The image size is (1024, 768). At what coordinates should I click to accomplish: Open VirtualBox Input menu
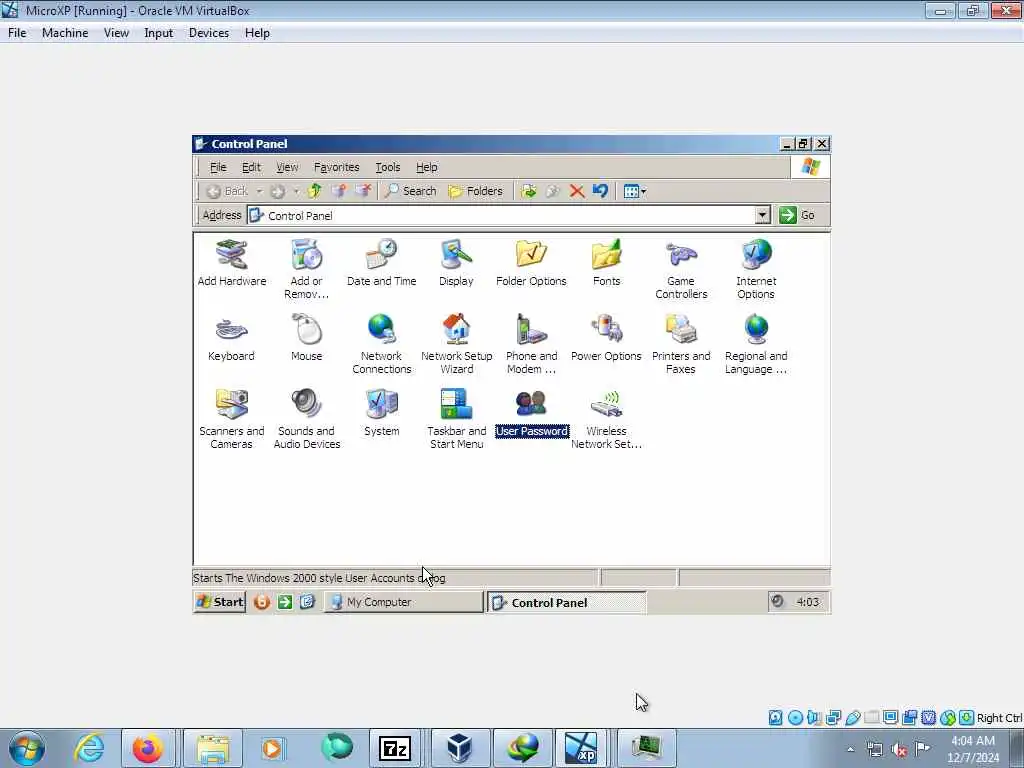[x=158, y=33]
